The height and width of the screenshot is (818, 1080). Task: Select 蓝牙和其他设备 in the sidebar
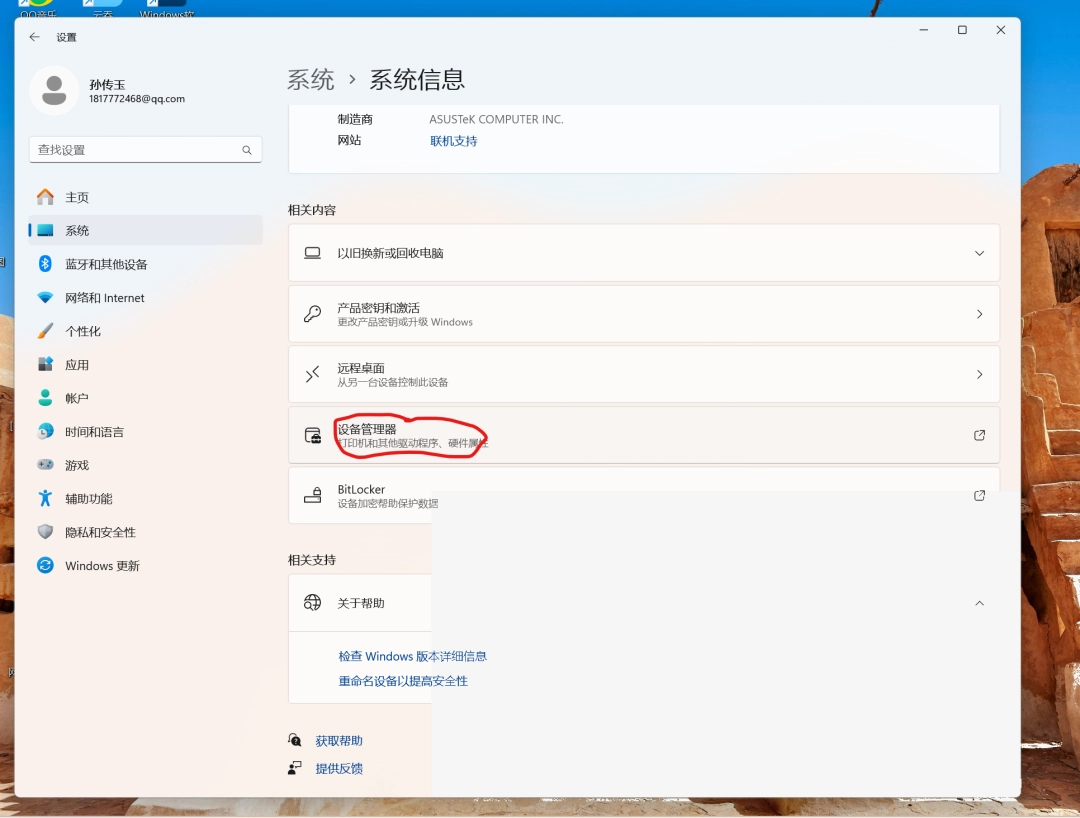pyautogui.click(x=145, y=264)
